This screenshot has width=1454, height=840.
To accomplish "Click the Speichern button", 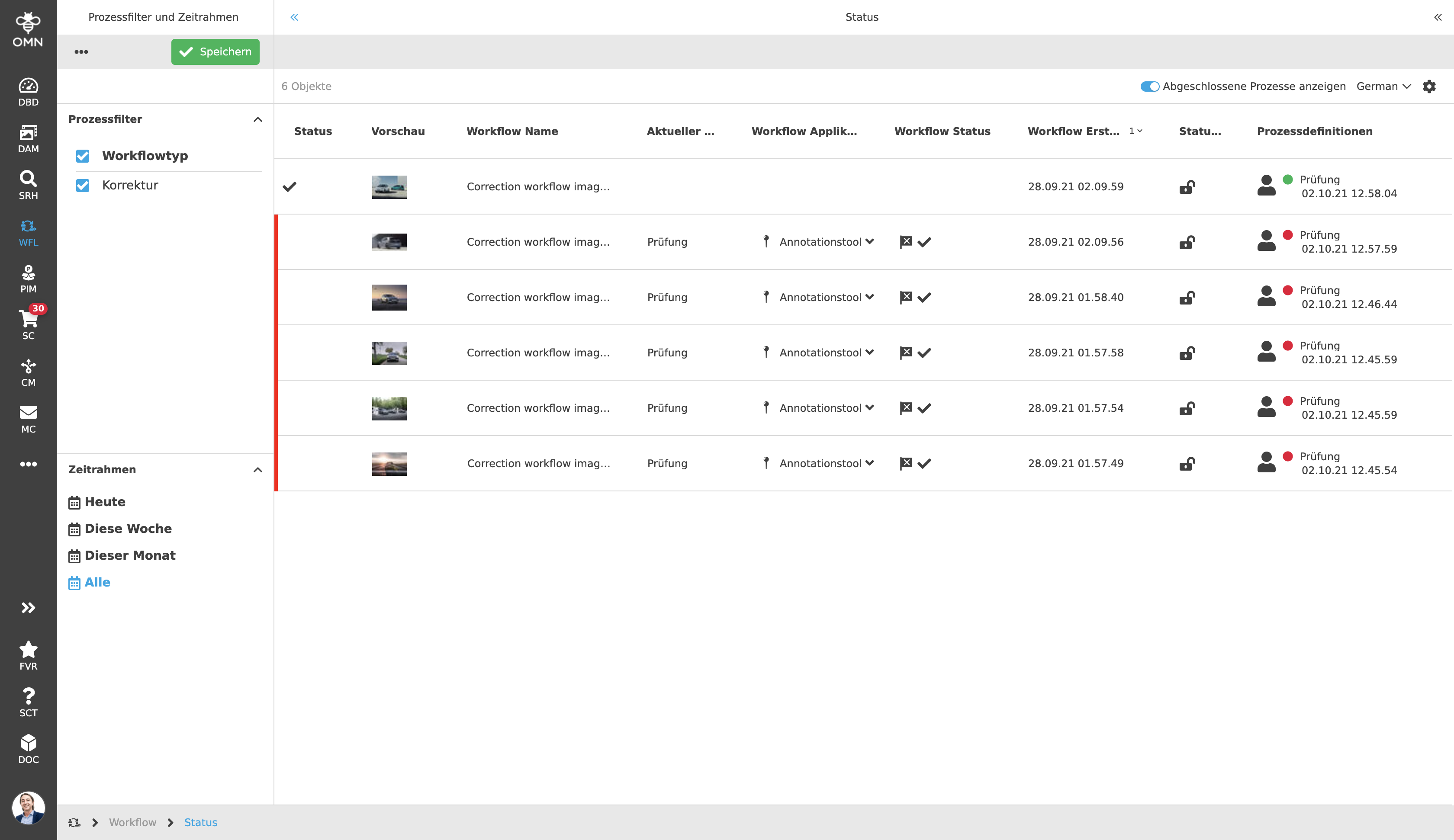I will pos(215,52).
